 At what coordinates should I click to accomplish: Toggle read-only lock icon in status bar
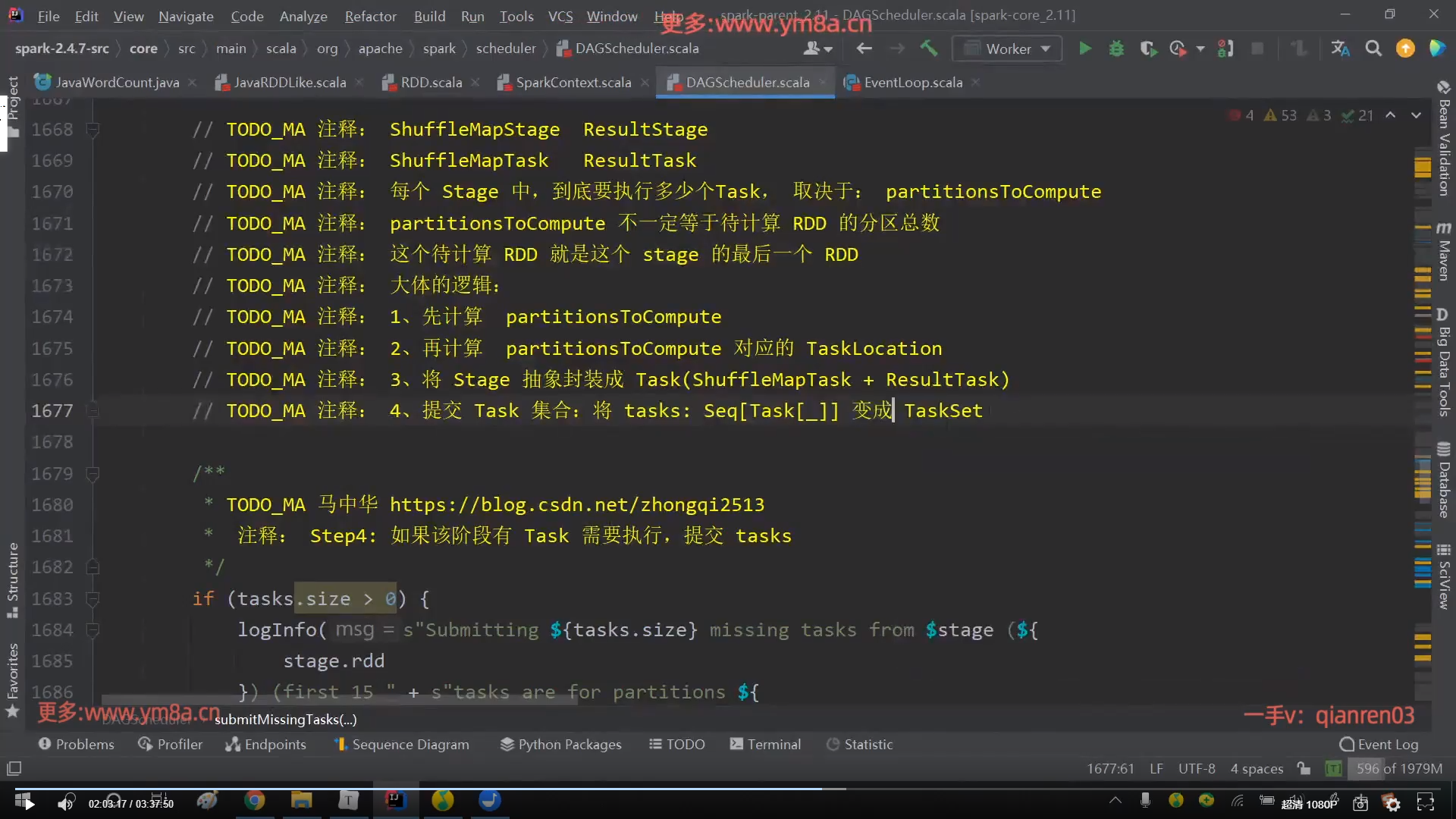(x=1304, y=768)
